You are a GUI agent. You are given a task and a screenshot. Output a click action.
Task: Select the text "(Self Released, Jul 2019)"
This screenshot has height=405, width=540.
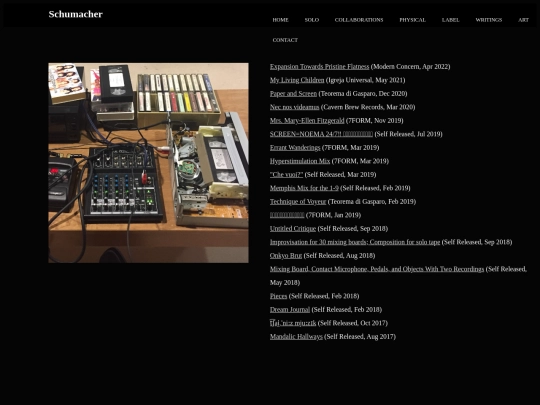click(x=408, y=134)
